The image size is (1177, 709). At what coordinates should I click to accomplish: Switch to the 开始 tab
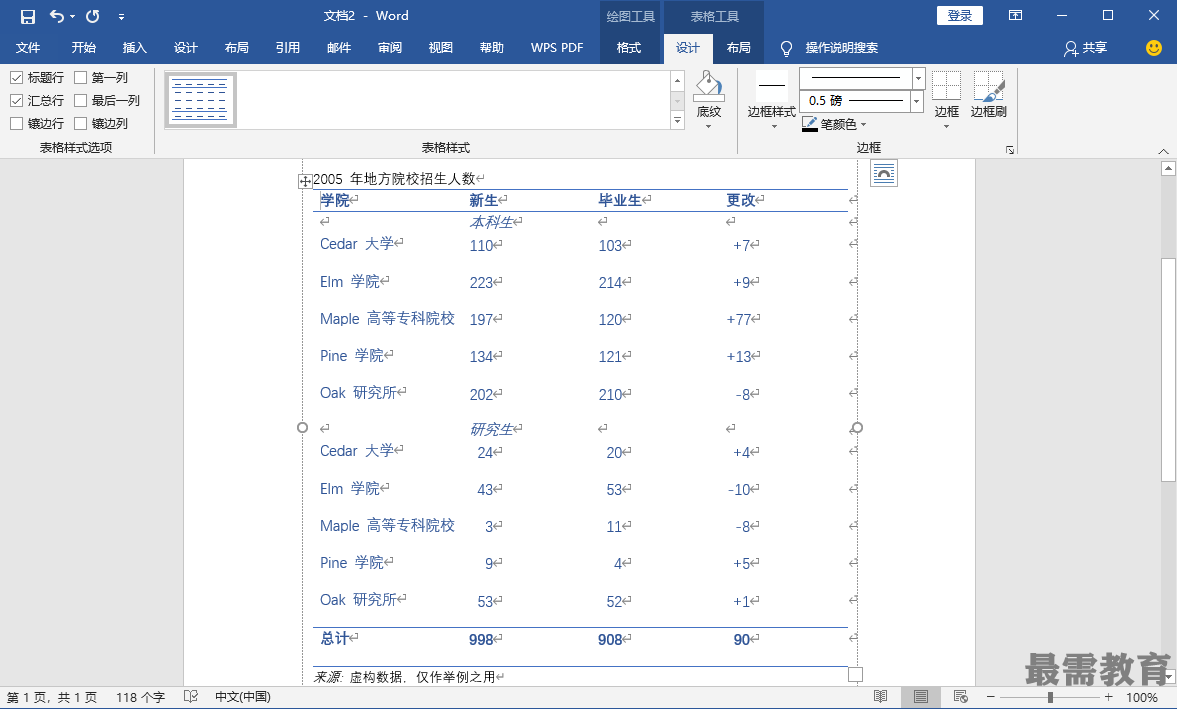83,48
